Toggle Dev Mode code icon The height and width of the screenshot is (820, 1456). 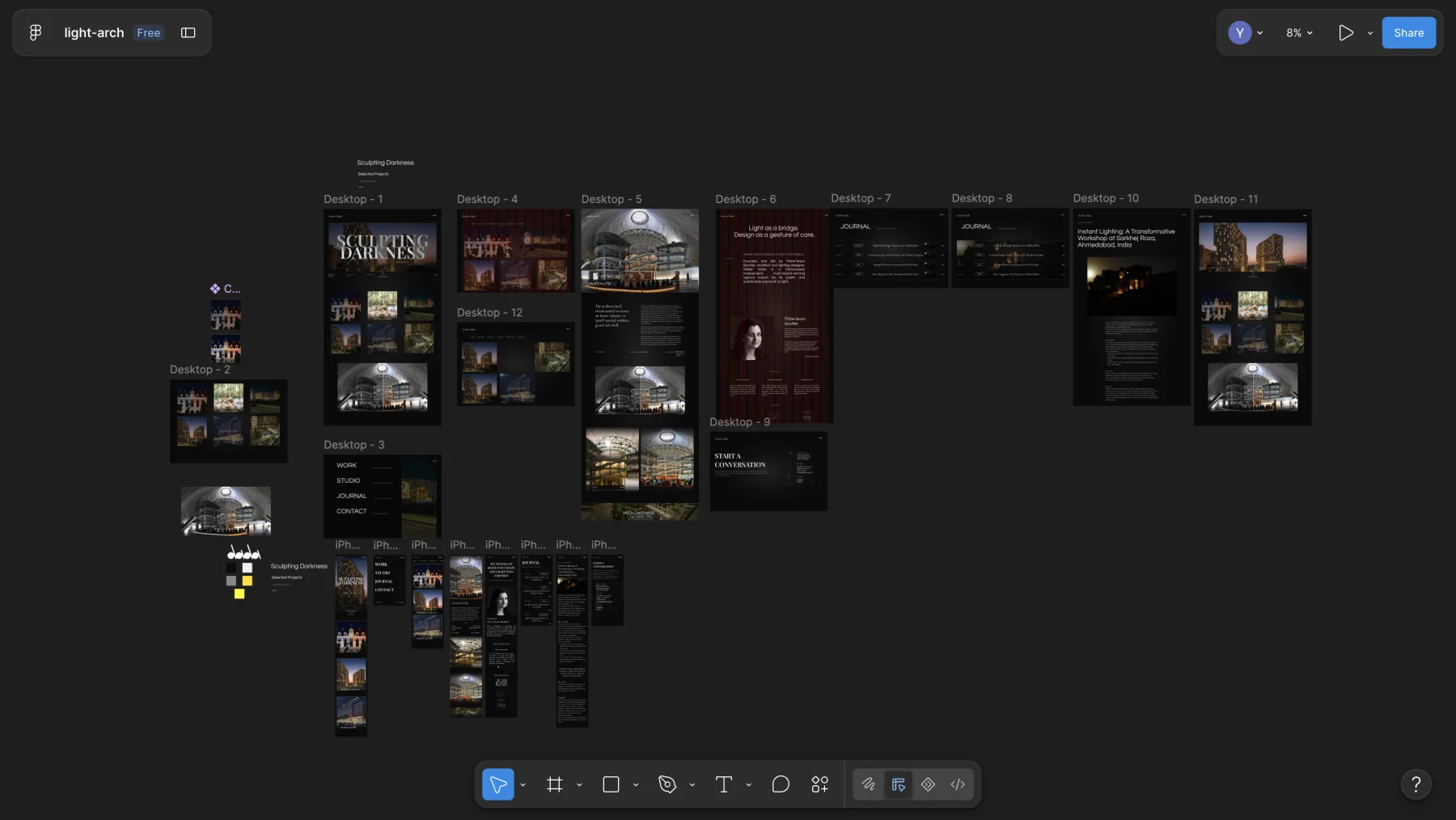pos(958,784)
